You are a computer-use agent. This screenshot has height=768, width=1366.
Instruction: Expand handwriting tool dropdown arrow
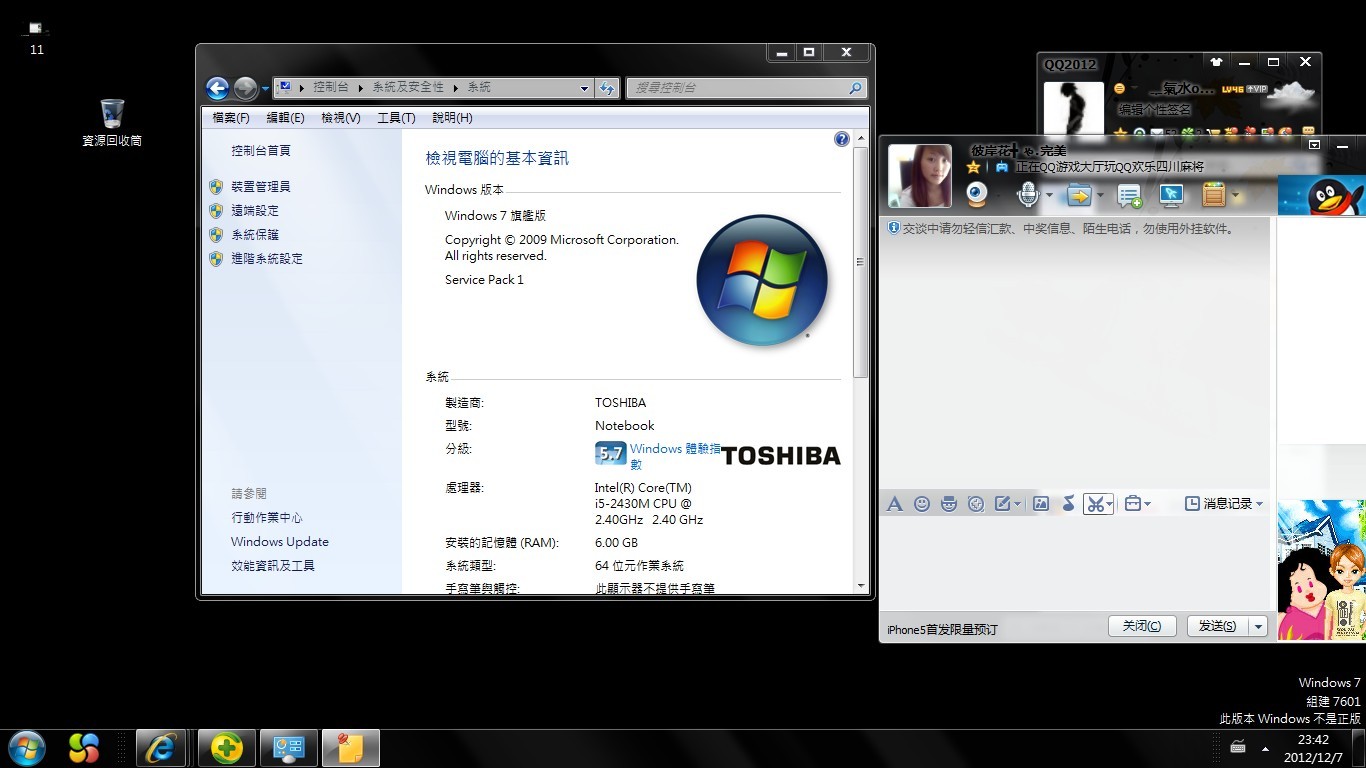point(1018,504)
